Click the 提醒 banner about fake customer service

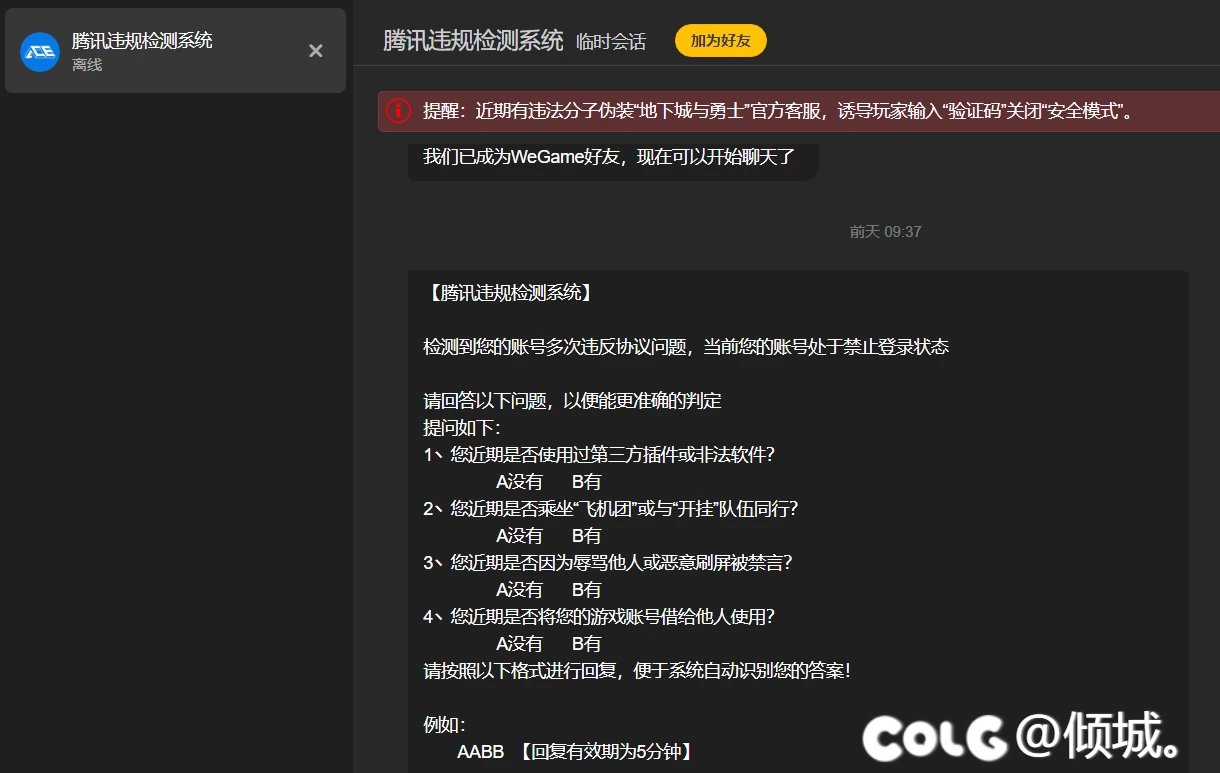(x=799, y=111)
